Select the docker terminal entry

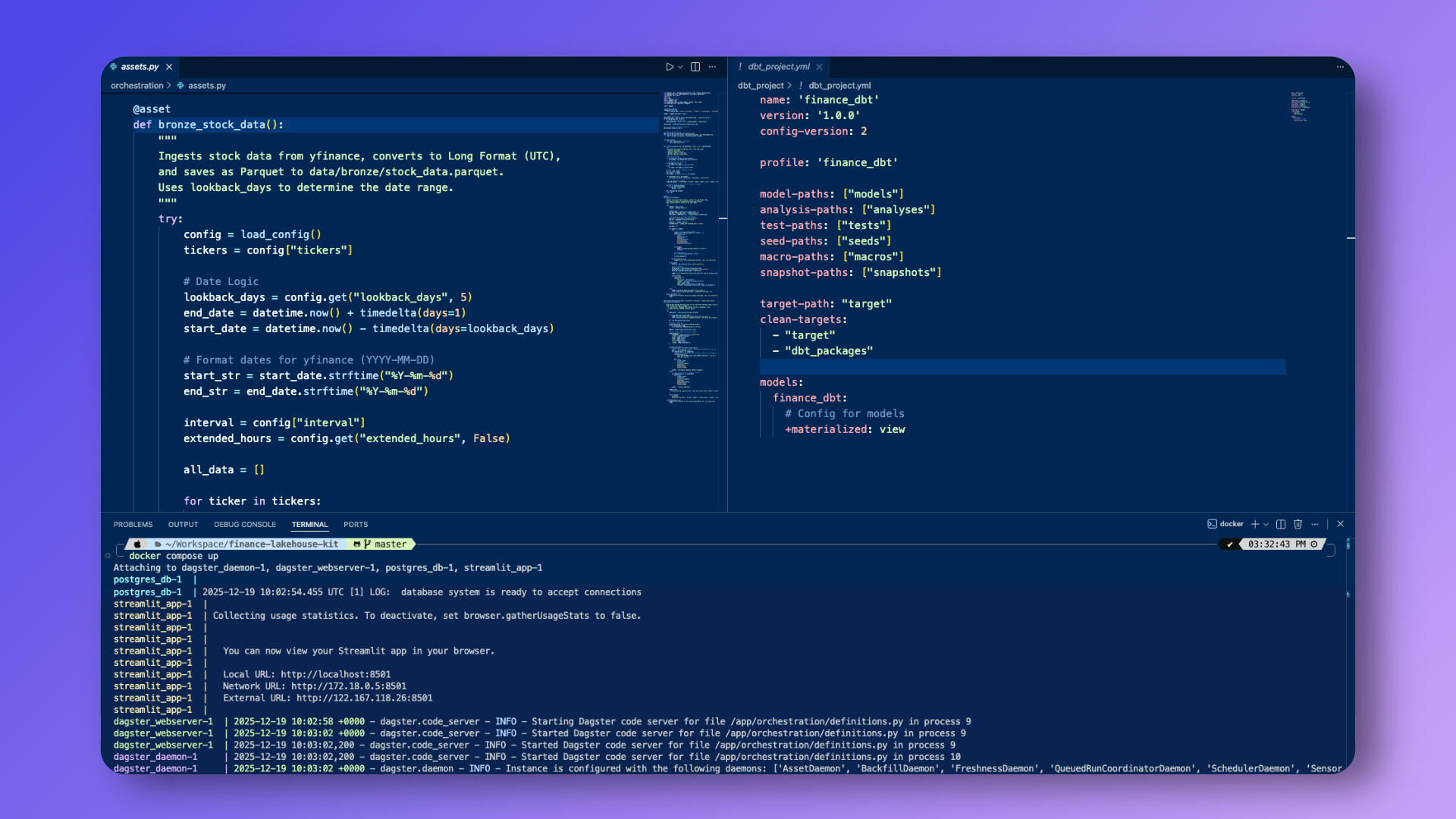coord(1225,524)
